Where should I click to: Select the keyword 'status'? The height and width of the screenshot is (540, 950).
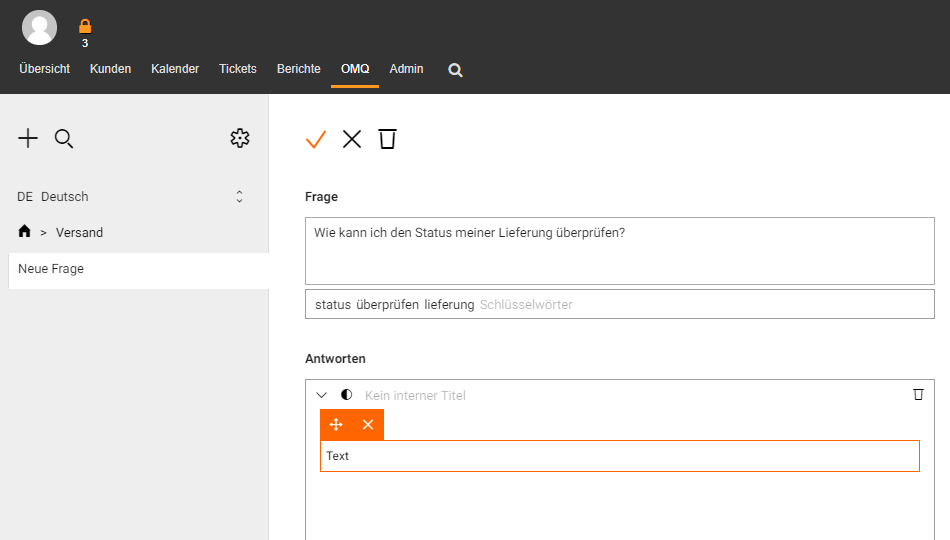click(333, 304)
